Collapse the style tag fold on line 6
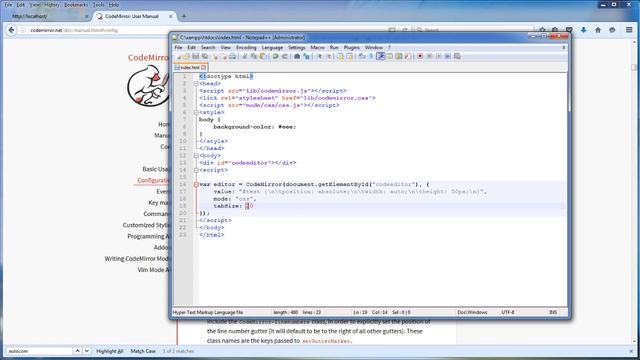 196,112
